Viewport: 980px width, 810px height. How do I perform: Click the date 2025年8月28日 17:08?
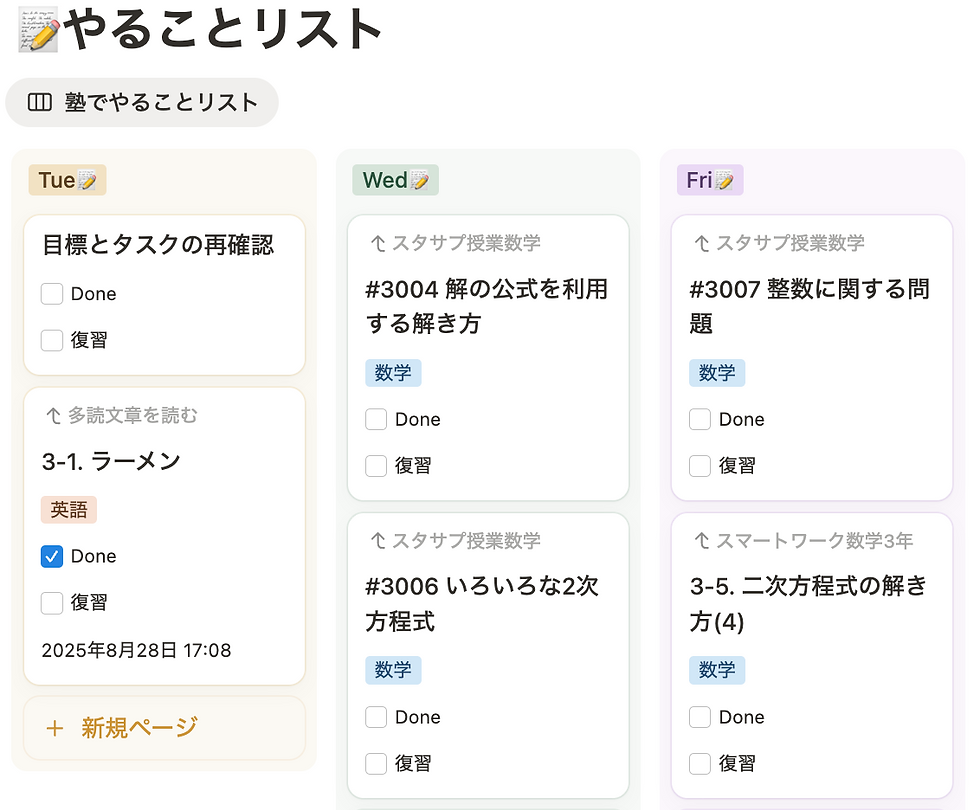[136, 651]
